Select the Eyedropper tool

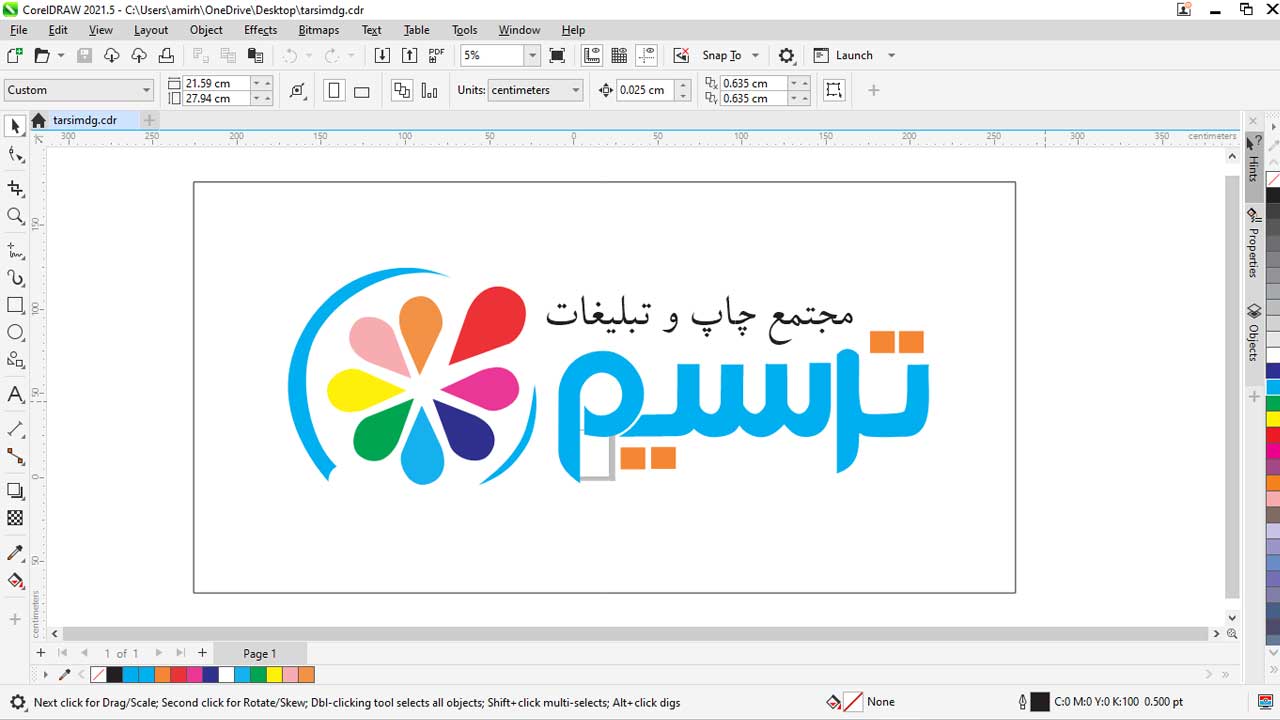(15, 553)
